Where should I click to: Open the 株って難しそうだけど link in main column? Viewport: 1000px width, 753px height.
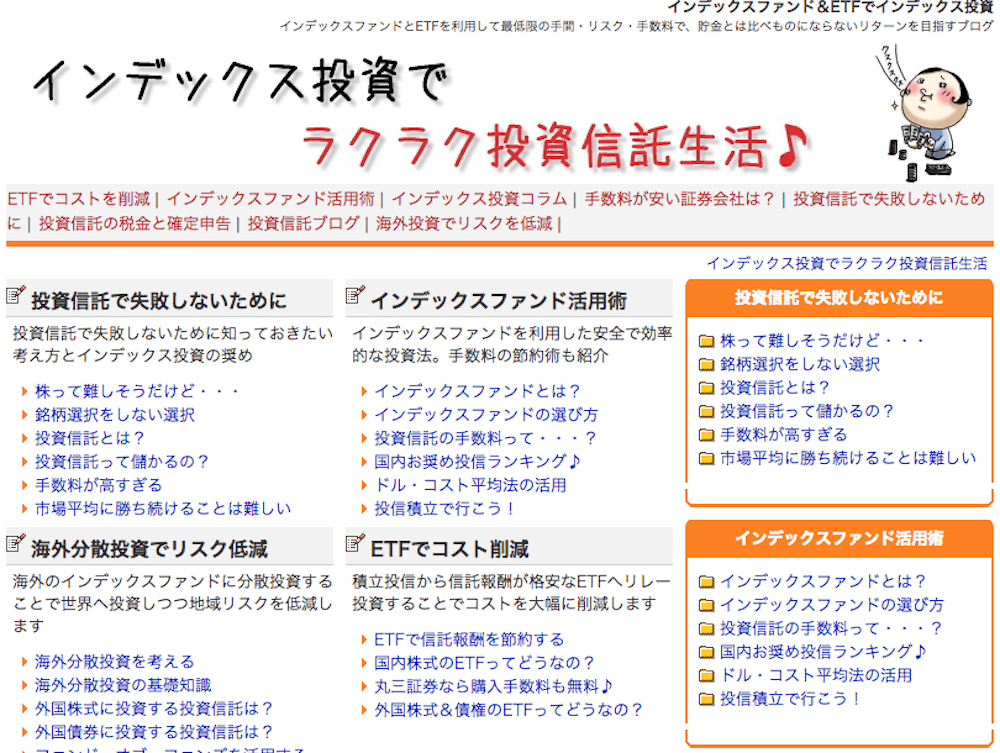[137, 391]
